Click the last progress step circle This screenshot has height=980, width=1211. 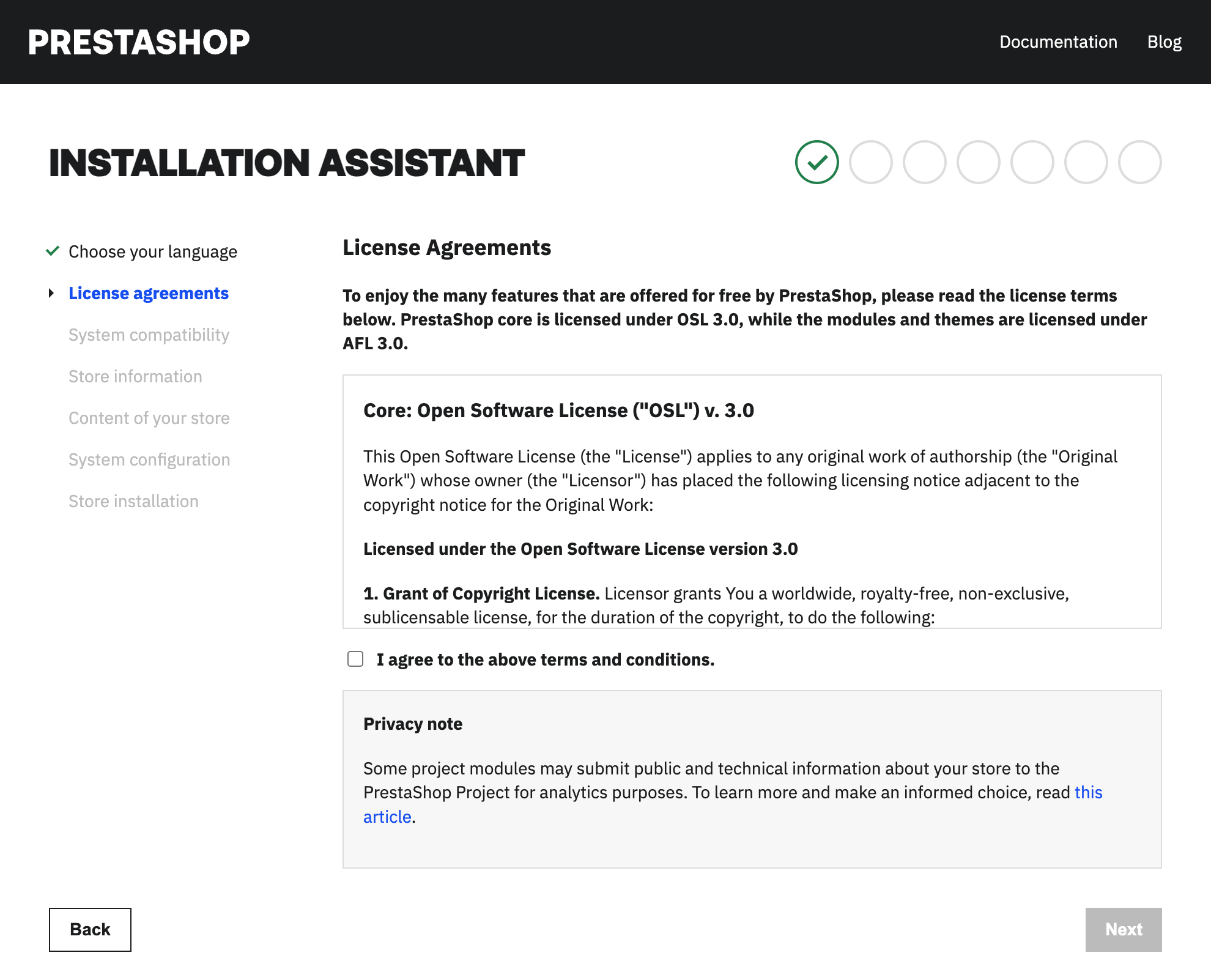coord(1139,162)
